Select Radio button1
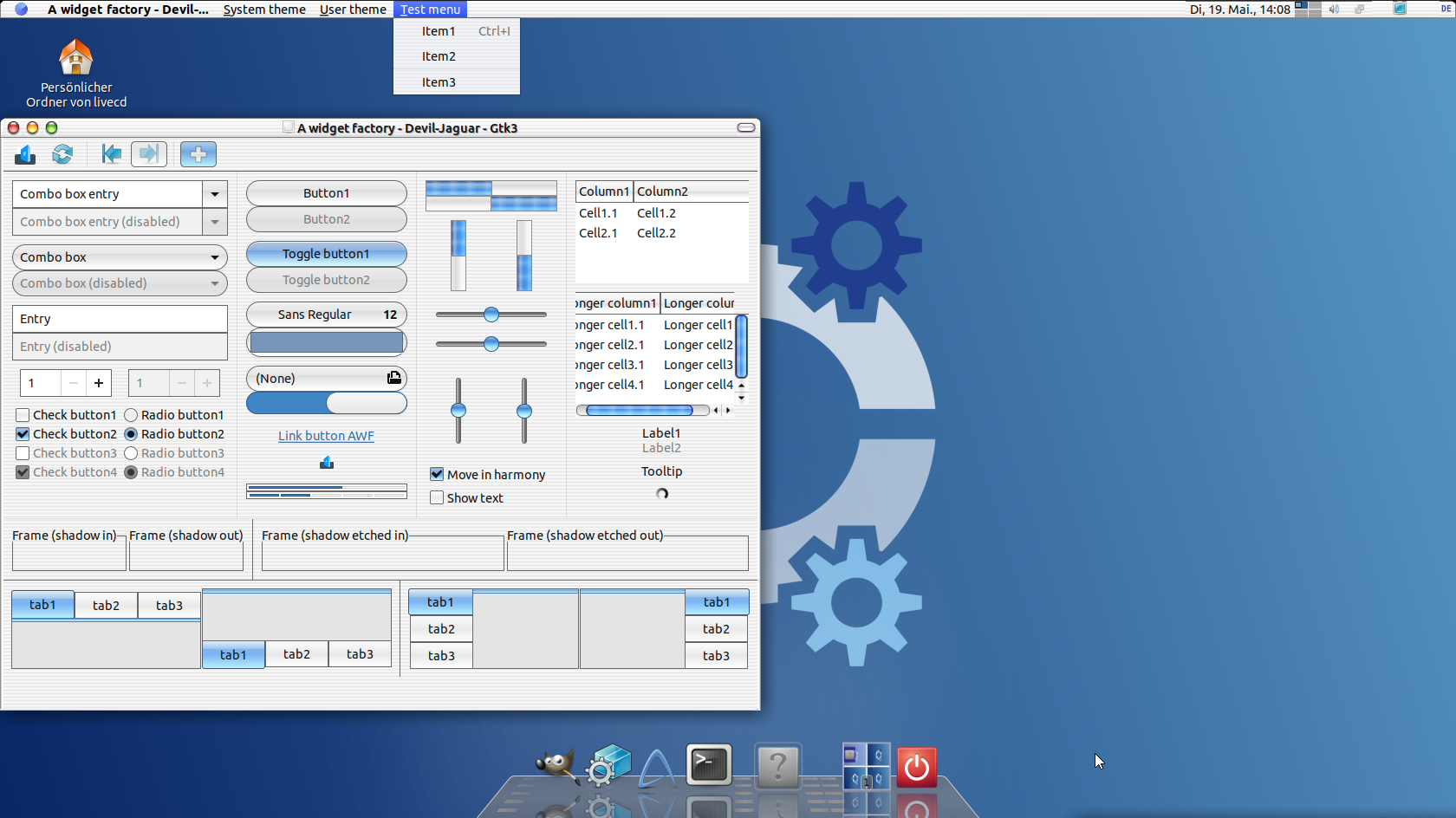This screenshot has height=818, width=1456. (x=131, y=415)
